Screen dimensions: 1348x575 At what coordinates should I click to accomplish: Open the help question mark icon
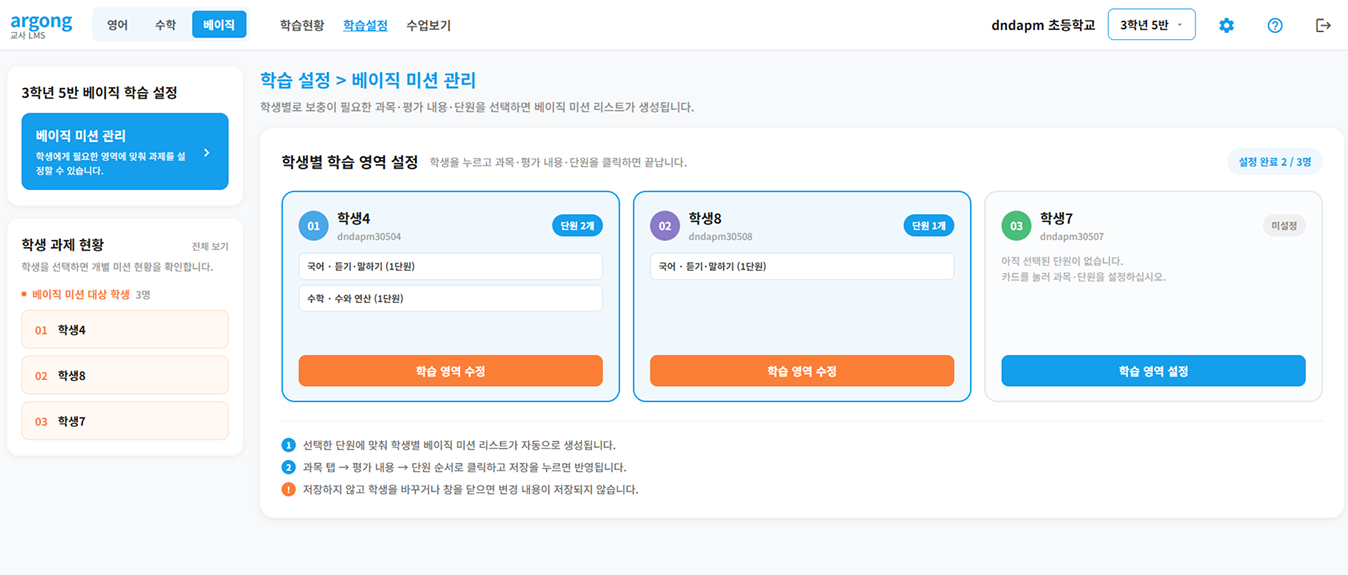pyautogui.click(x=1275, y=25)
